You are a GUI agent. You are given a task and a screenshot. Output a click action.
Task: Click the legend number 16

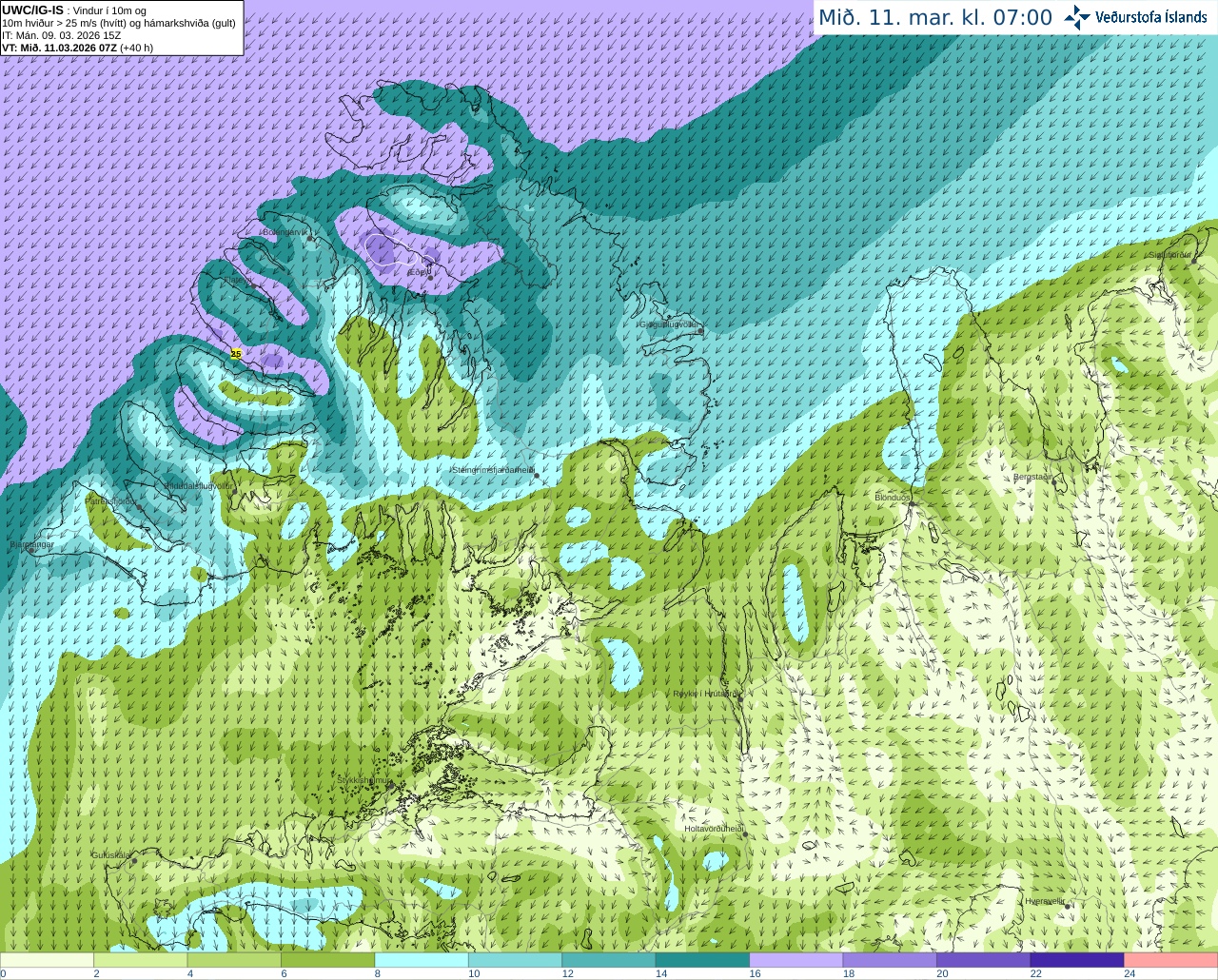755,973
